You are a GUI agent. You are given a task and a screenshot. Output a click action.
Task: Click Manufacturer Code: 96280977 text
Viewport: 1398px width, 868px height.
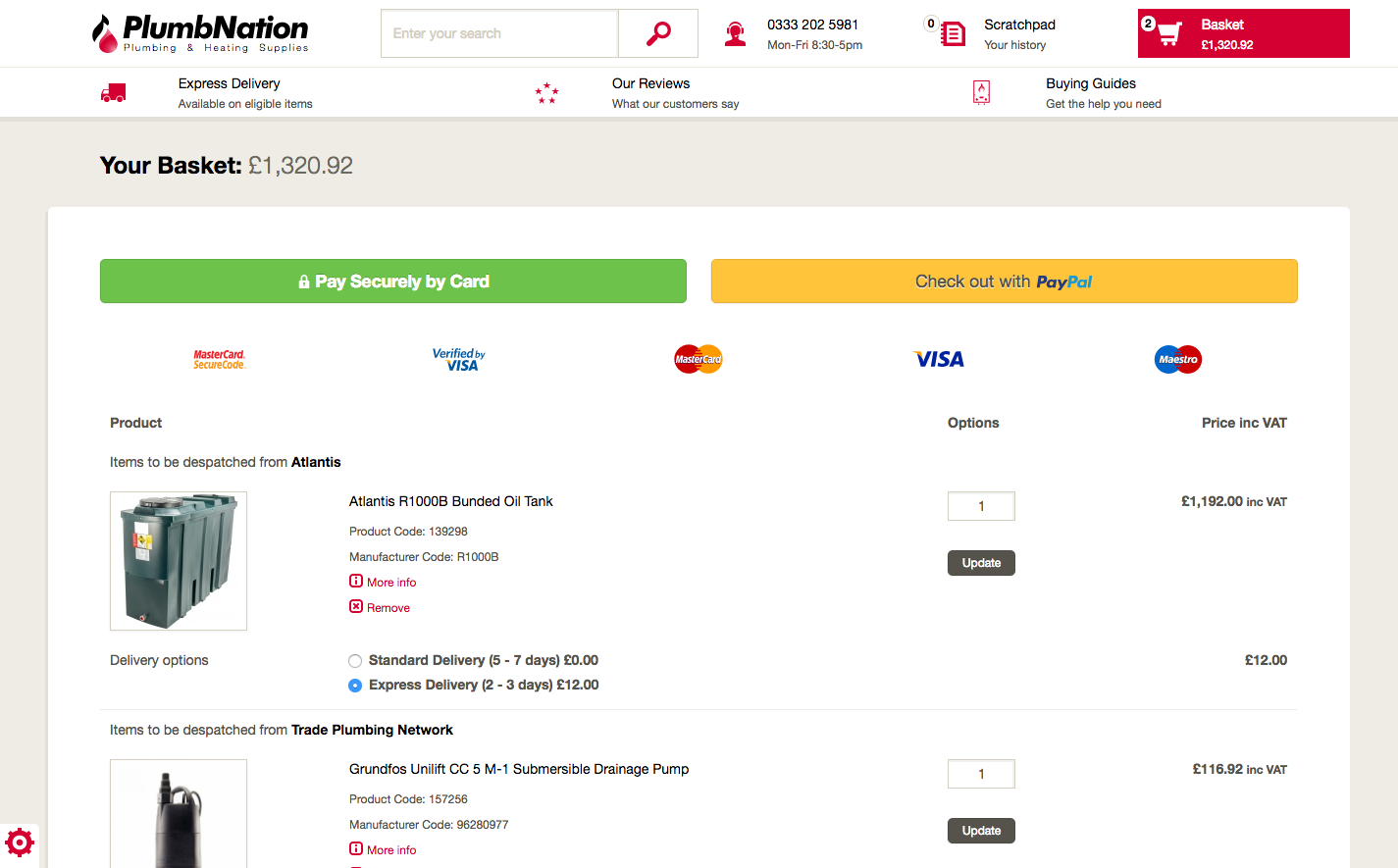point(429,825)
